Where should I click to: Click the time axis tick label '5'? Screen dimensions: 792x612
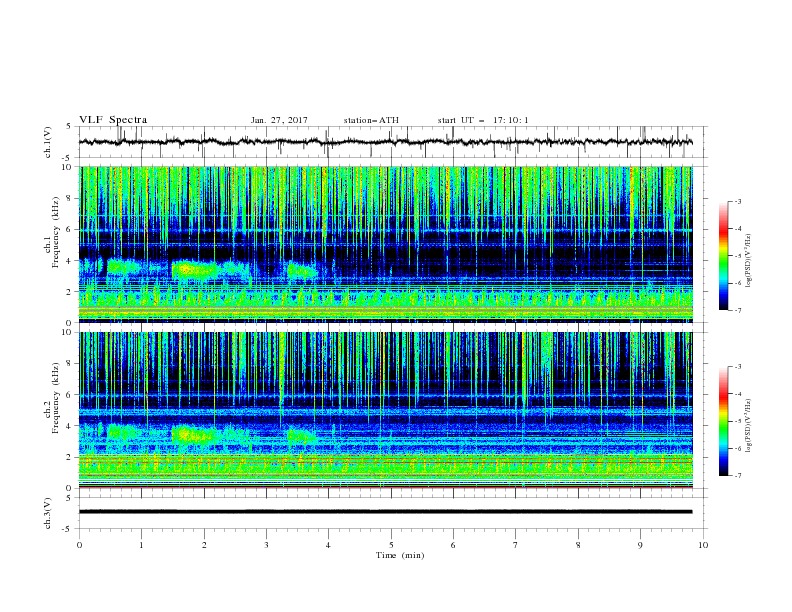[x=391, y=545]
